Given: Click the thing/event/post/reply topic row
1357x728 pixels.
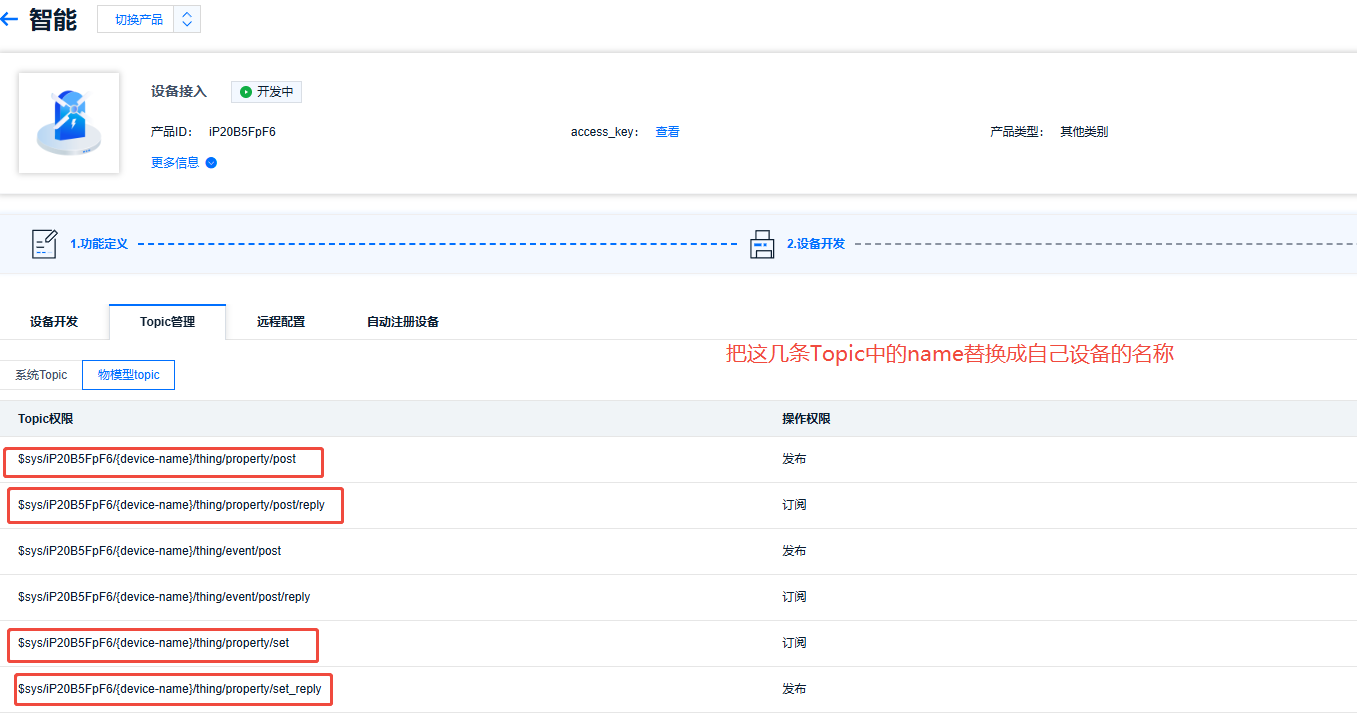Looking at the screenshot, I should [164, 597].
